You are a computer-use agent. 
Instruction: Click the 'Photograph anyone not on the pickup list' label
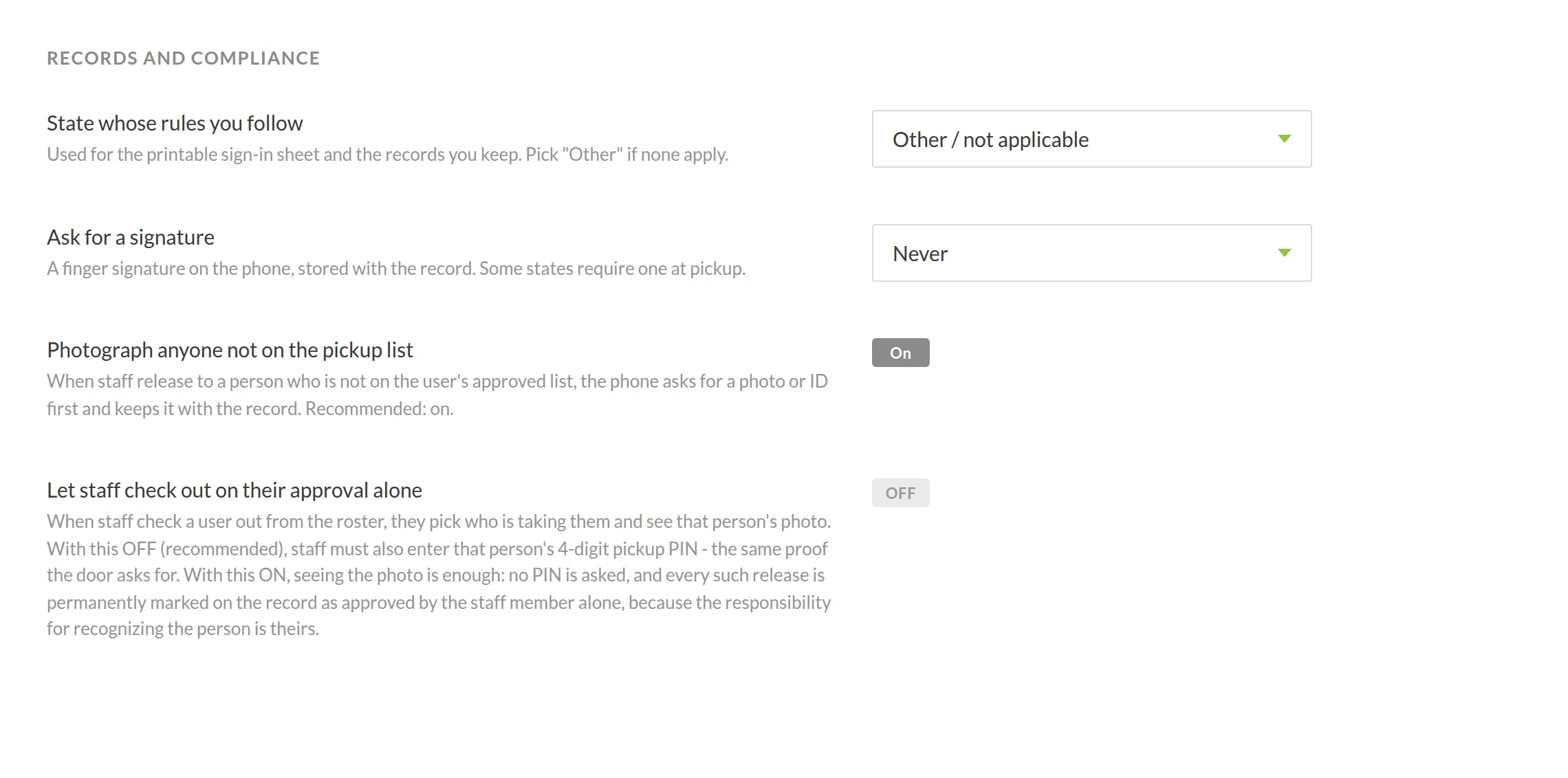(230, 350)
